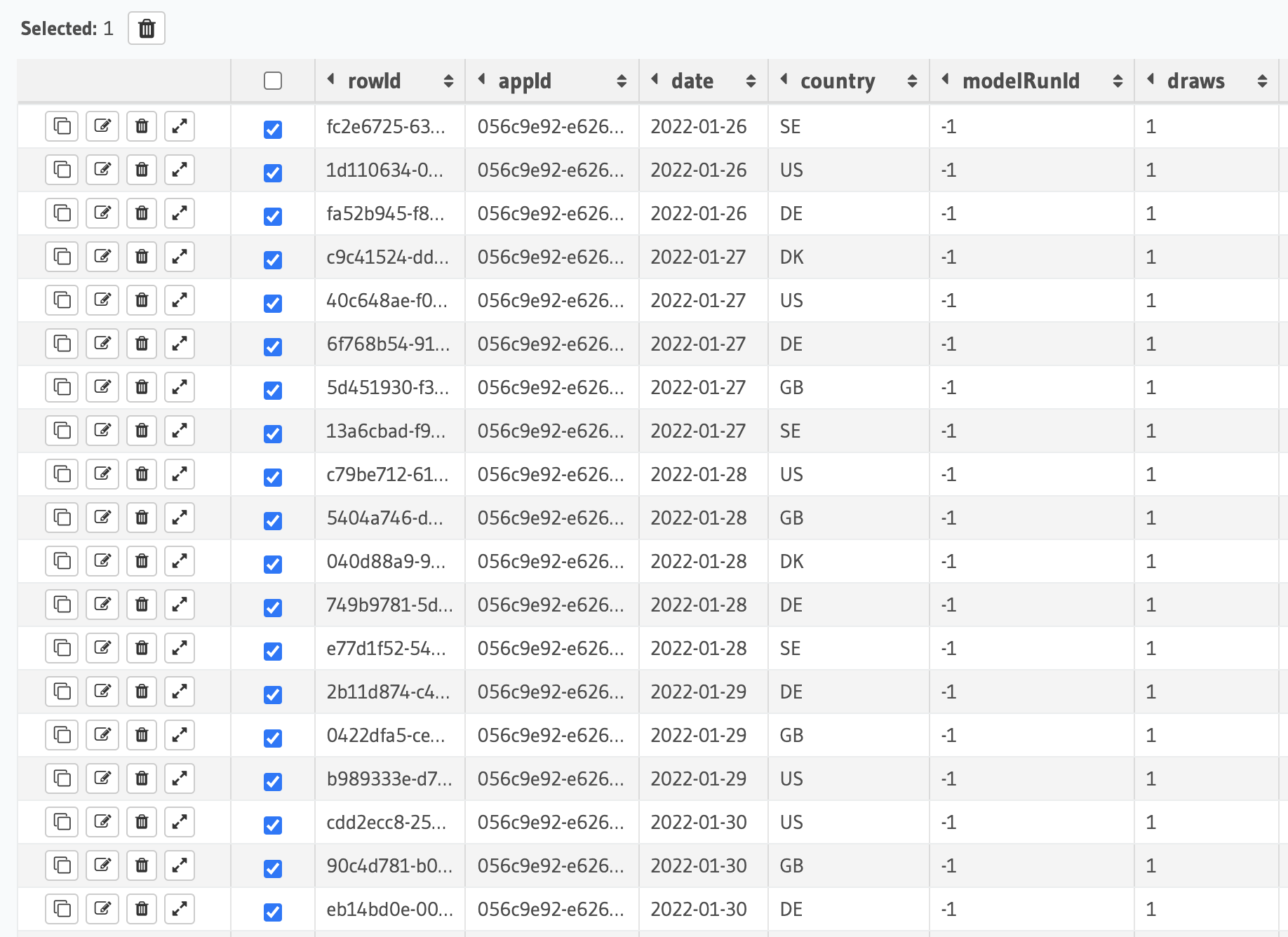This screenshot has height=937, width=1288.
Task: Sort by the appId column
Action: click(x=622, y=81)
